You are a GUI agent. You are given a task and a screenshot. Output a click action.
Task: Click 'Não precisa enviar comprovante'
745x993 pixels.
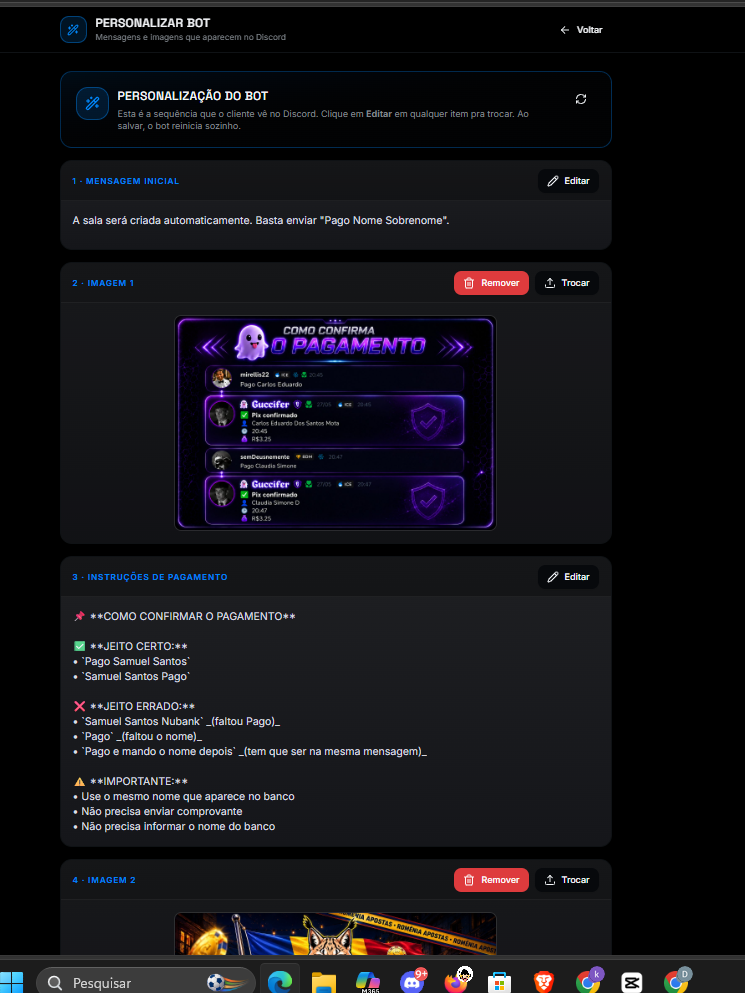(158, 811)
